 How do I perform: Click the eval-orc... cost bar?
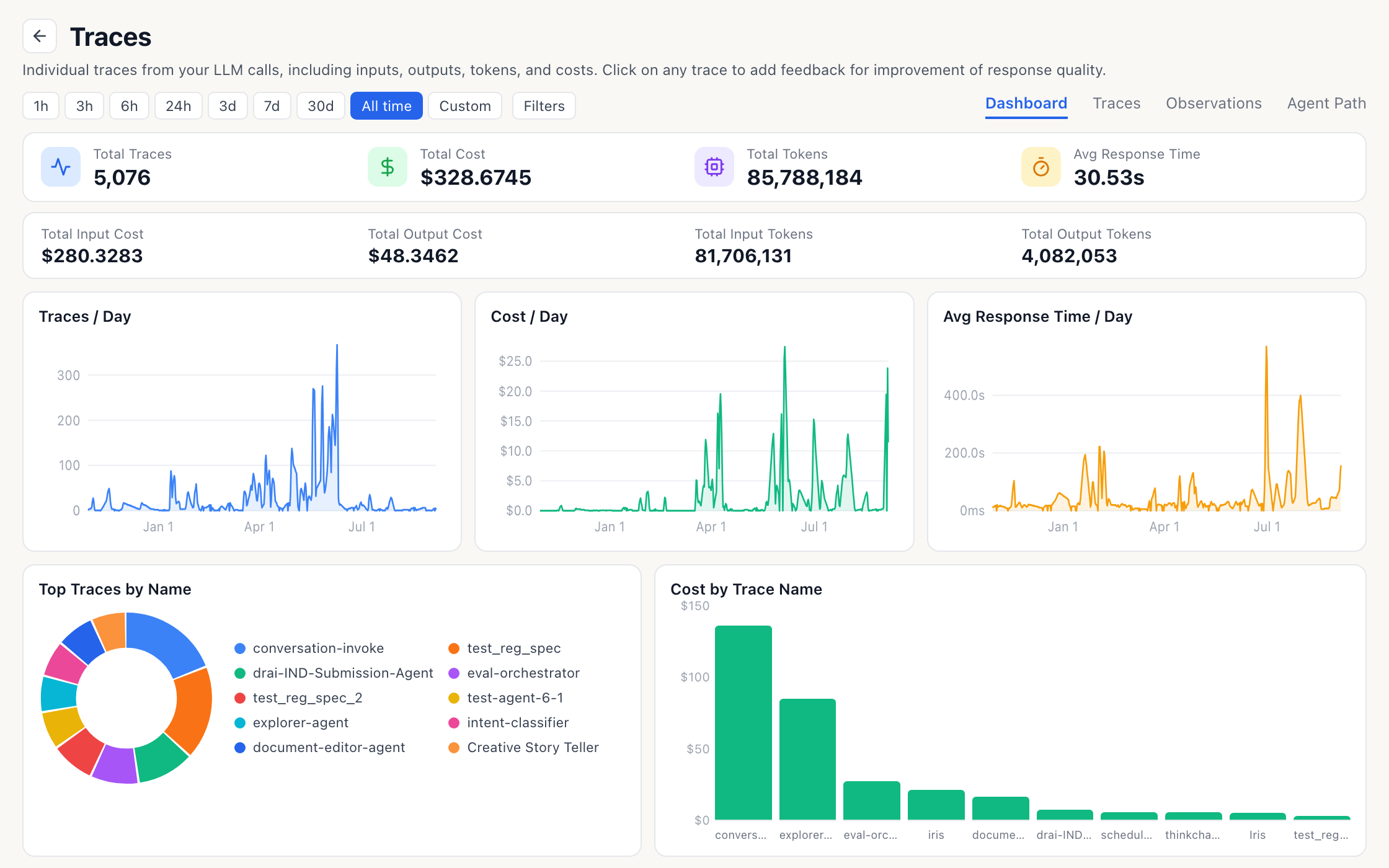point(872,800)
